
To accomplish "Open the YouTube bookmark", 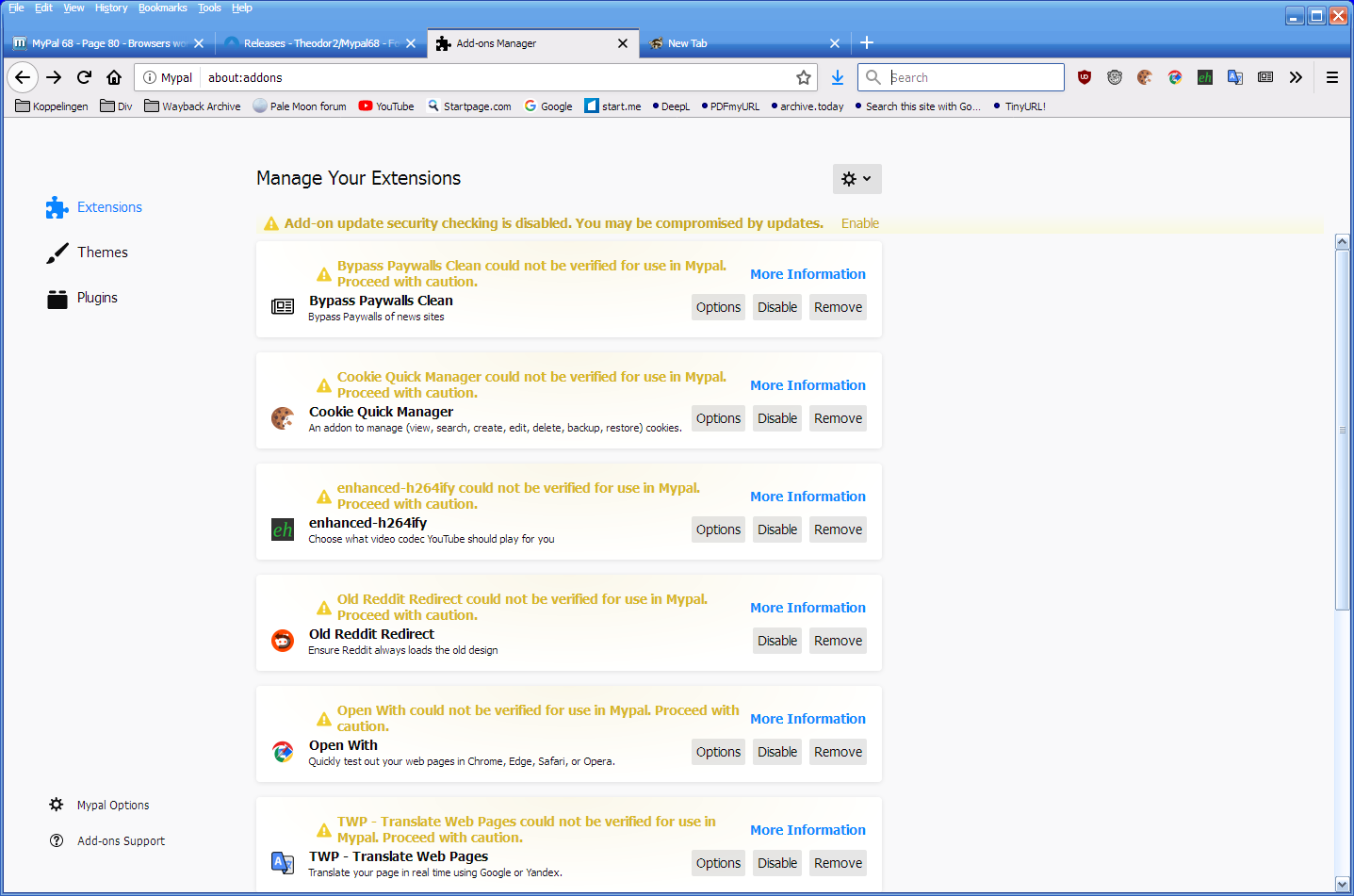I will pyautogui.click(x=386, y=106).
